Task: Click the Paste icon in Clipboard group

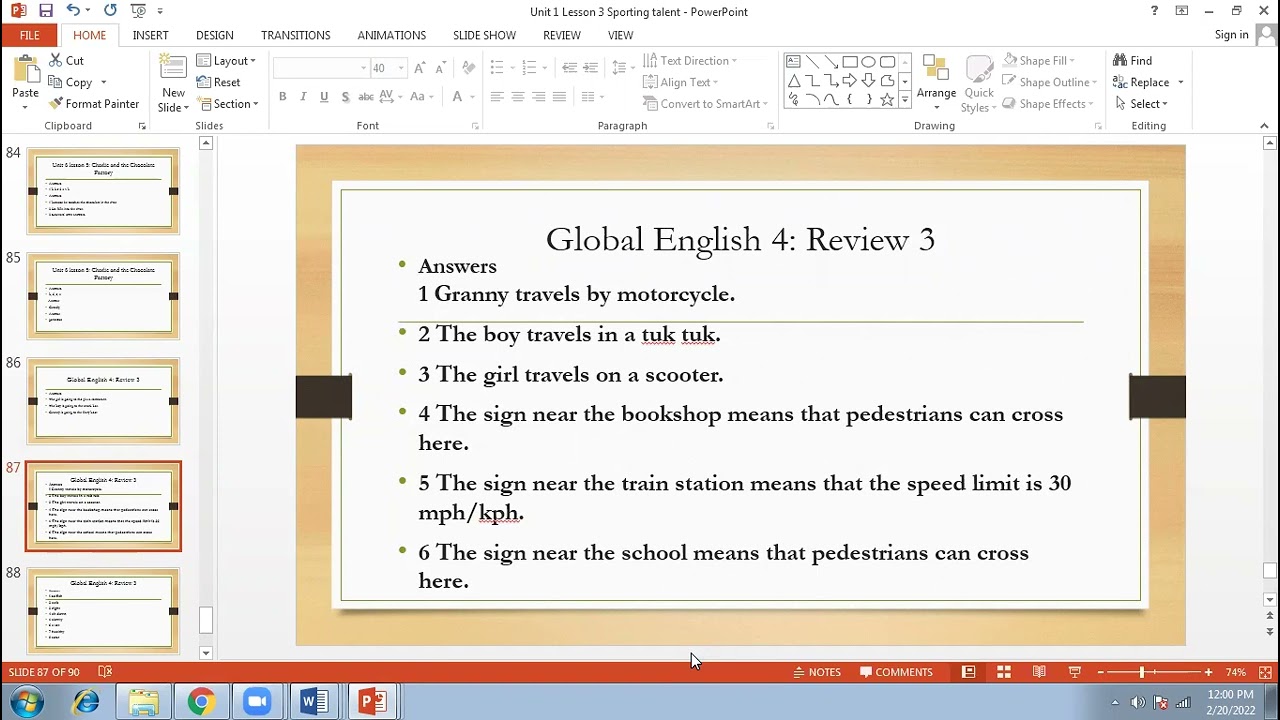Action: pos(25,68)
